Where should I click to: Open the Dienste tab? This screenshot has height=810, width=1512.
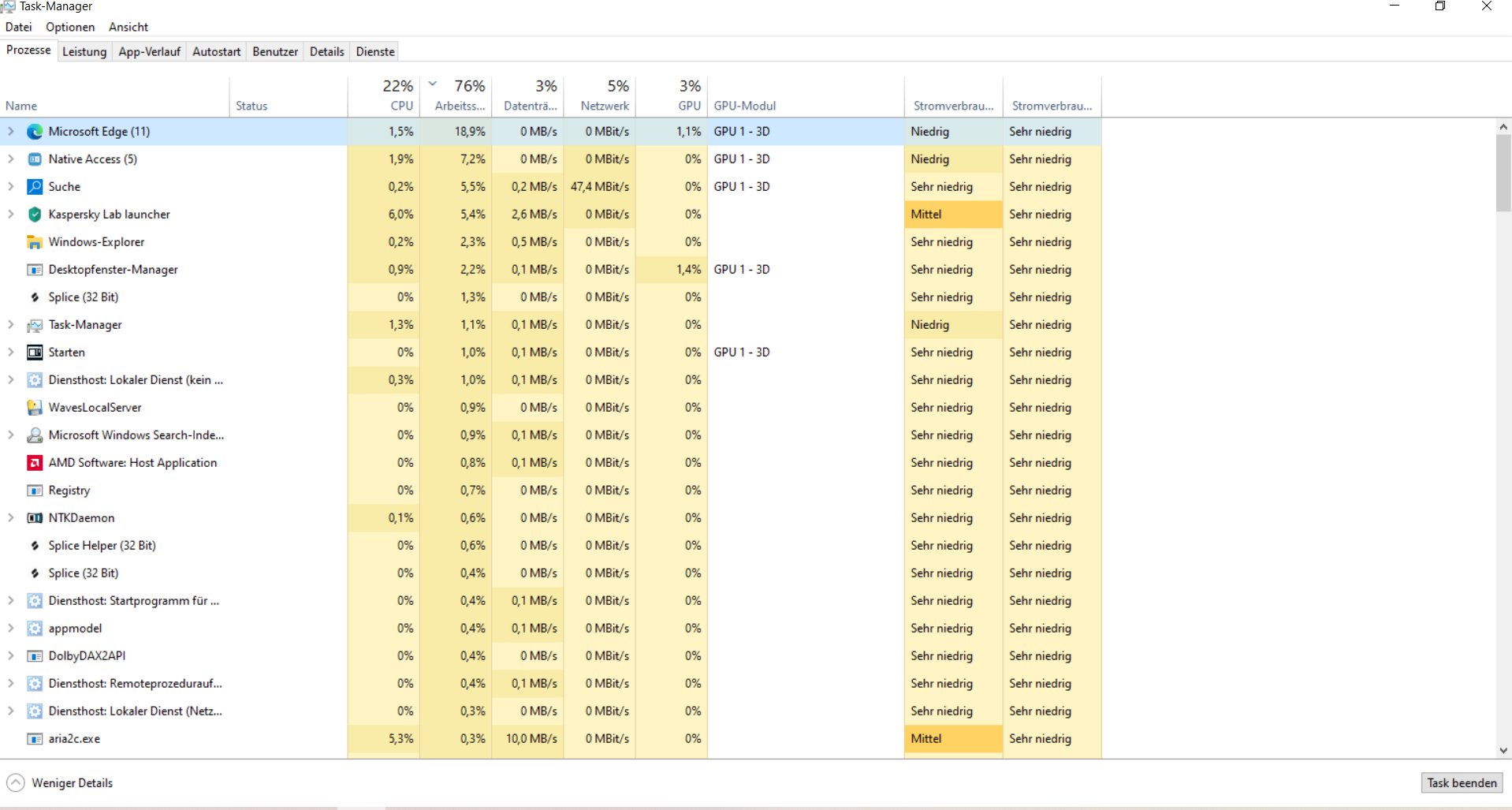coord(375,51)
